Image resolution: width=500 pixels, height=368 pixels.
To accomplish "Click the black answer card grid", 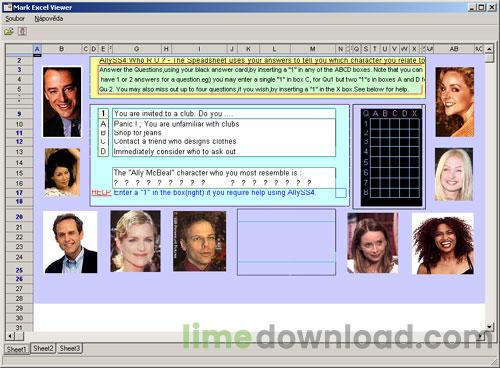I will (x=391, y=156).
